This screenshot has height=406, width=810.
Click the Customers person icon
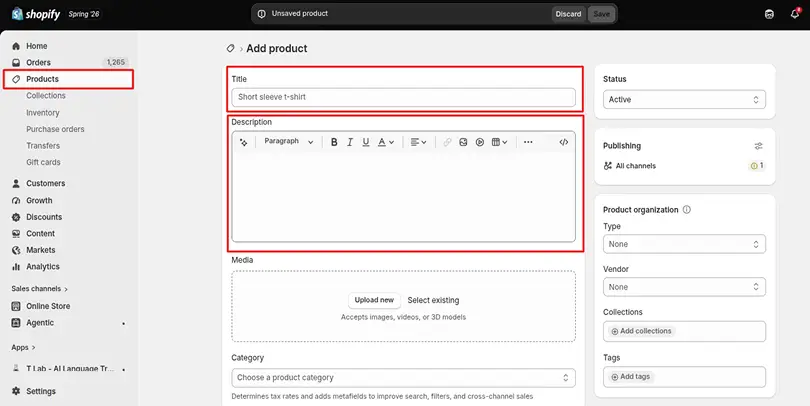click(x=16, y=183)
